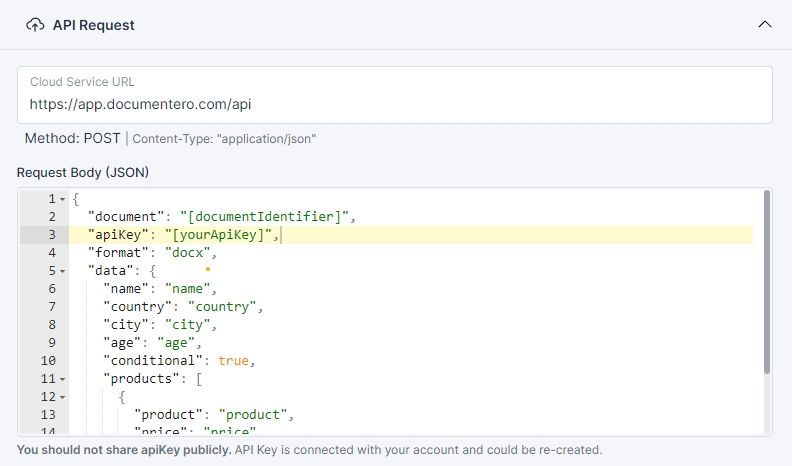Focus the Cloud Service URL input field
The width and height of the screenshot is (792, 466).
[395, 103]
